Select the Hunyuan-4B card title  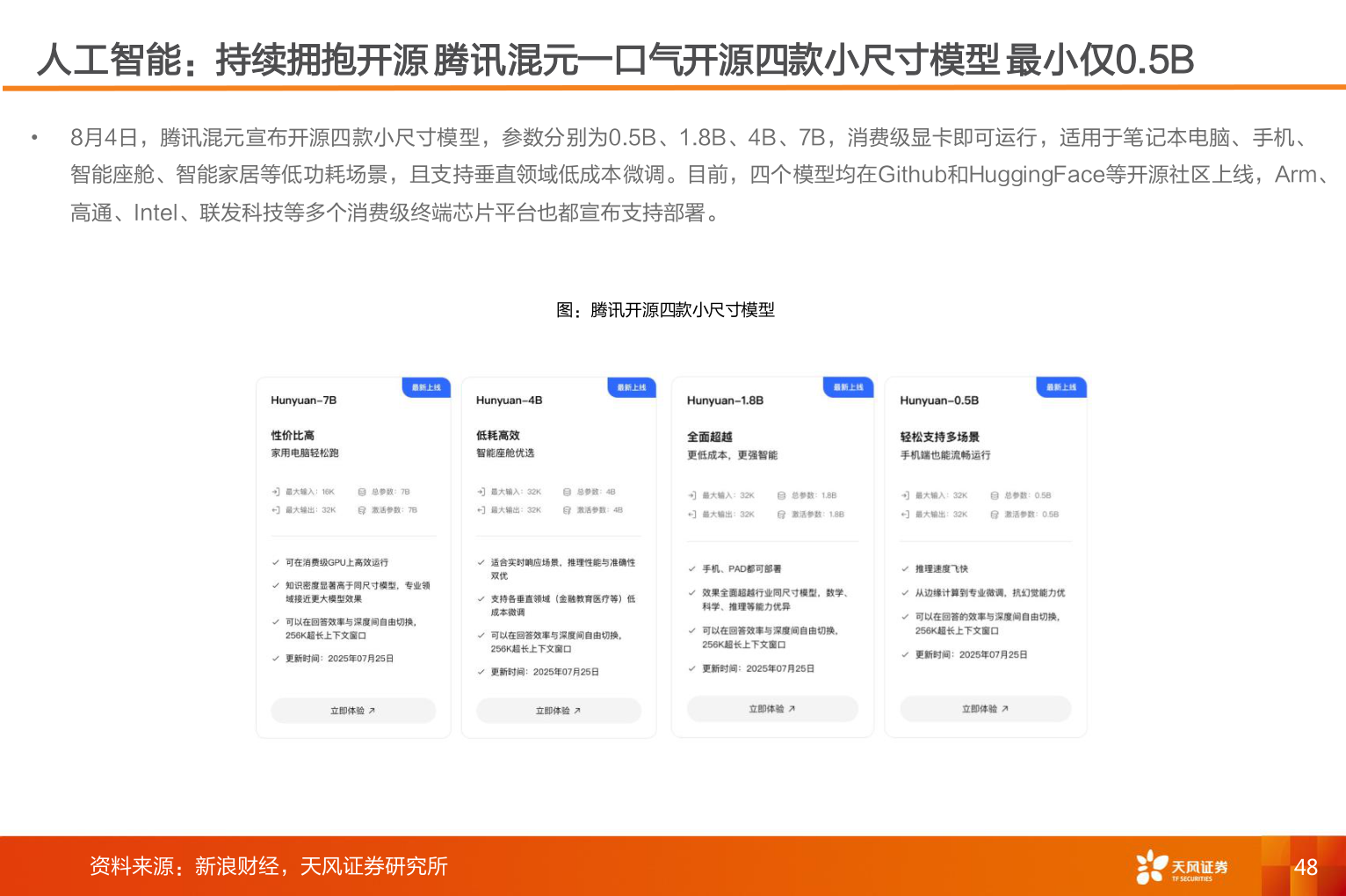[510, 401]
